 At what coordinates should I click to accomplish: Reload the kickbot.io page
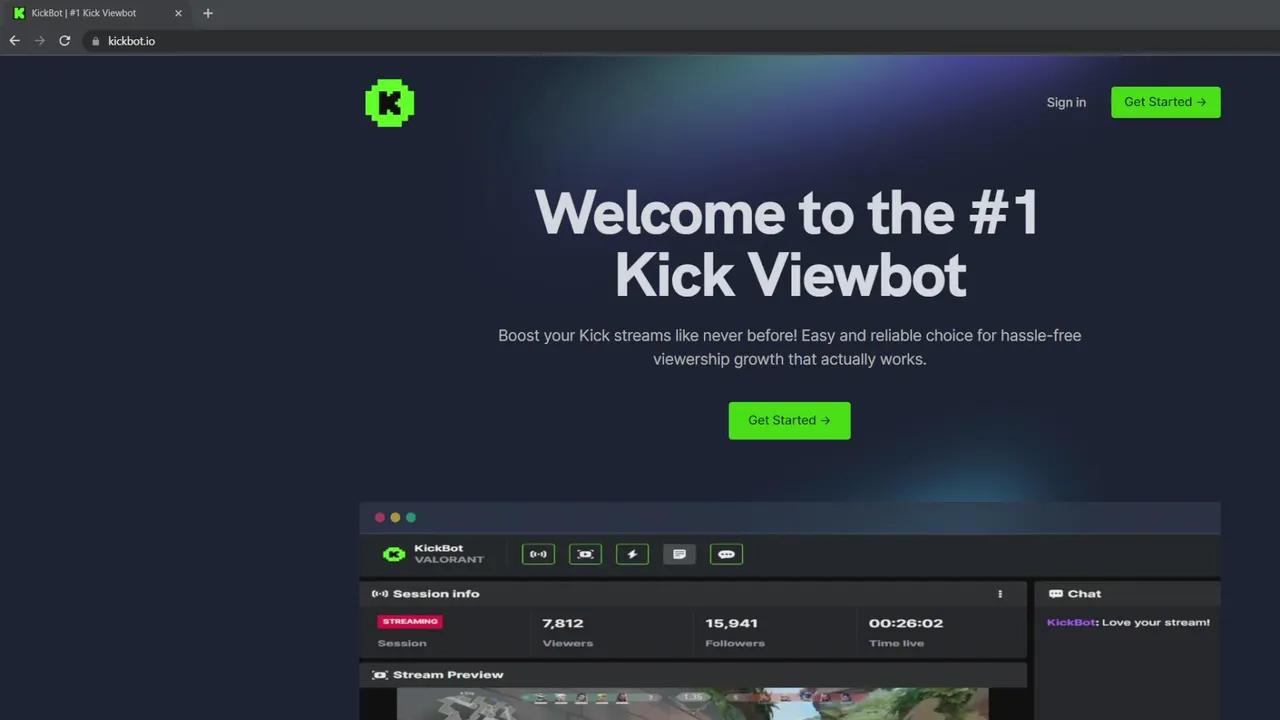pyautogui.click(x=65, y=41)
